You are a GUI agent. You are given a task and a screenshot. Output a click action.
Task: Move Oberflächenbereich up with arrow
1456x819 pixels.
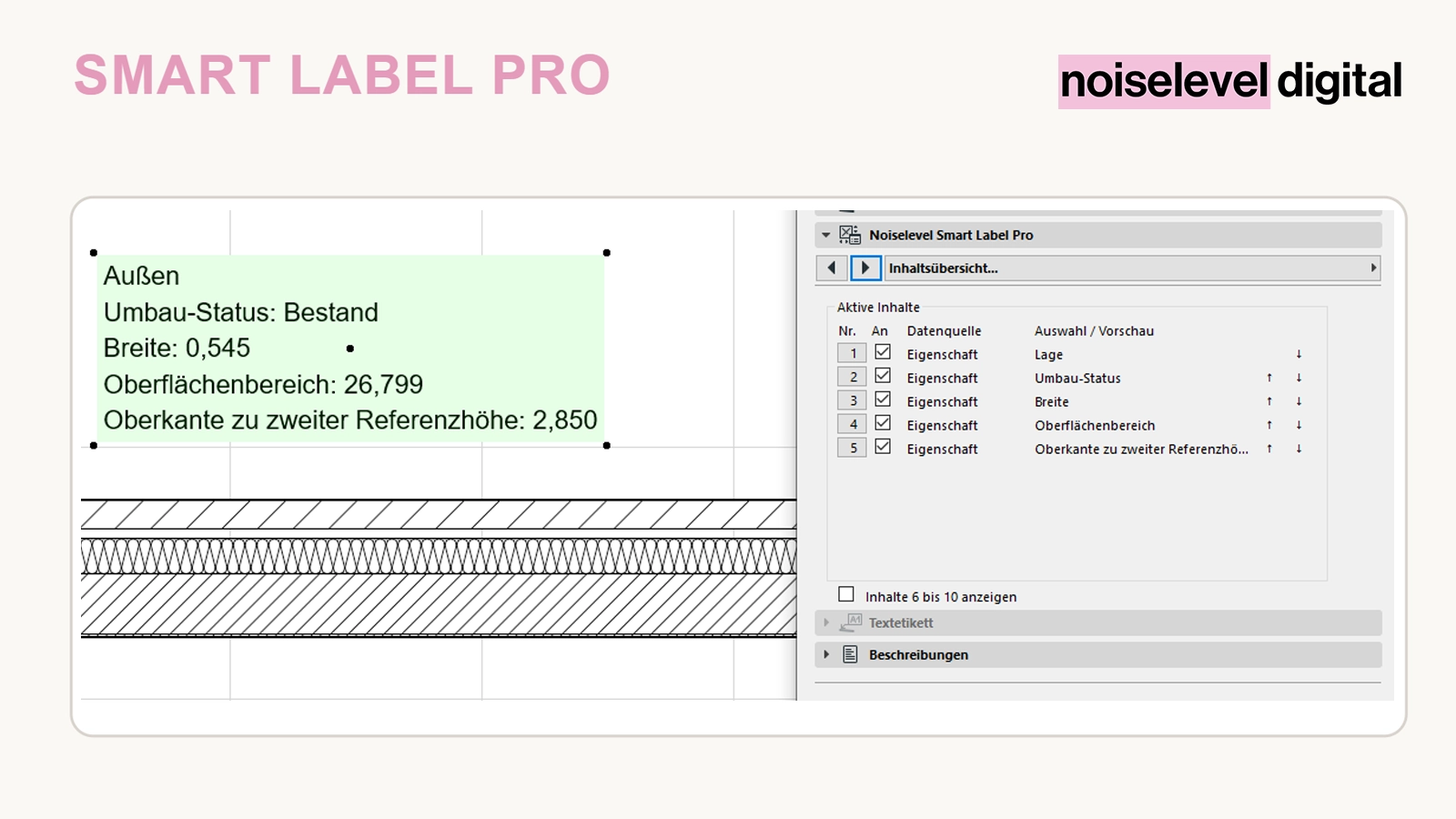point(1269,425)
